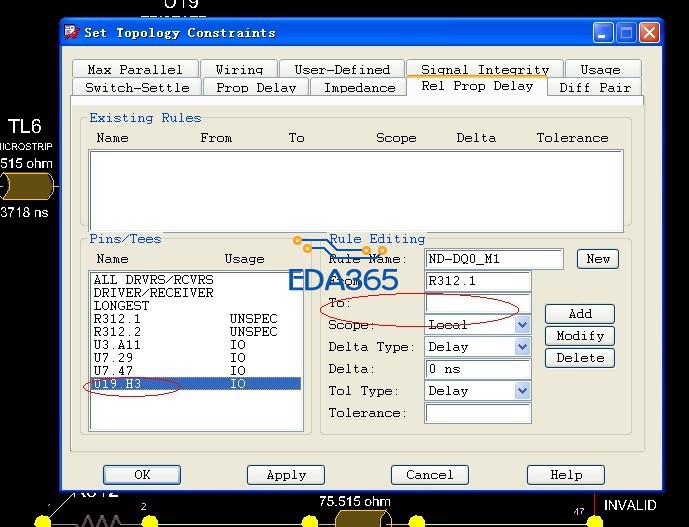Select the DRIVER/RECEIVER pin entry
689x527 pixels.
(196, 293)
